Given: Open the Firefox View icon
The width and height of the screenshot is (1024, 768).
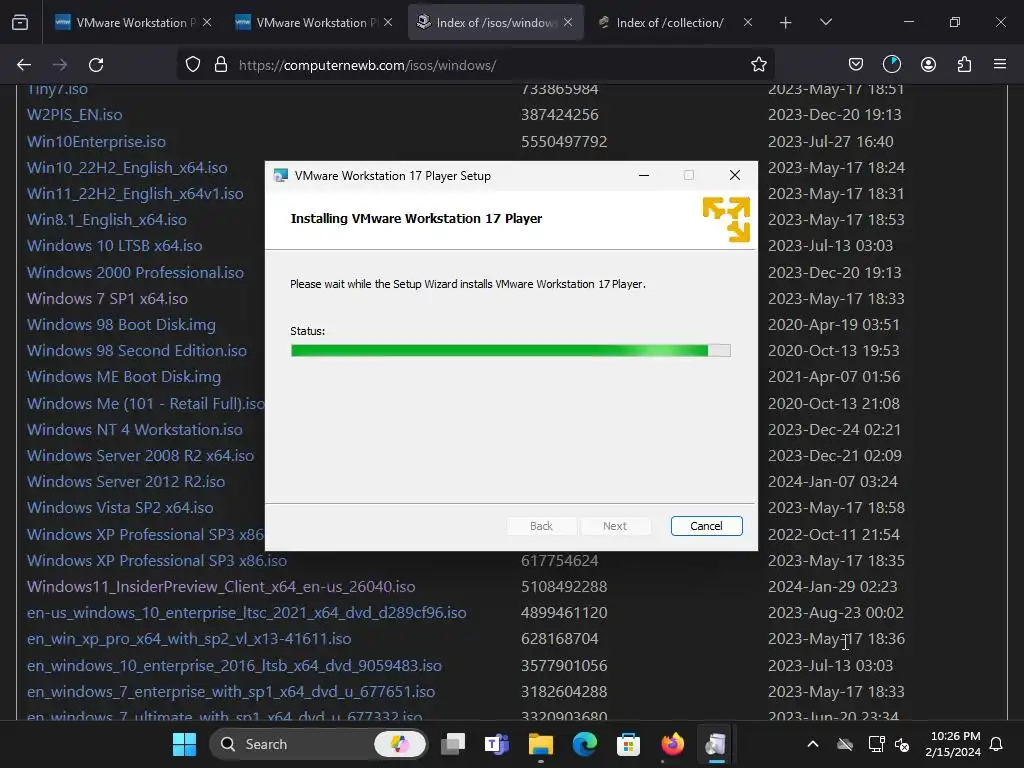Looking at the screenshot, I should click(x=20, y=22).
